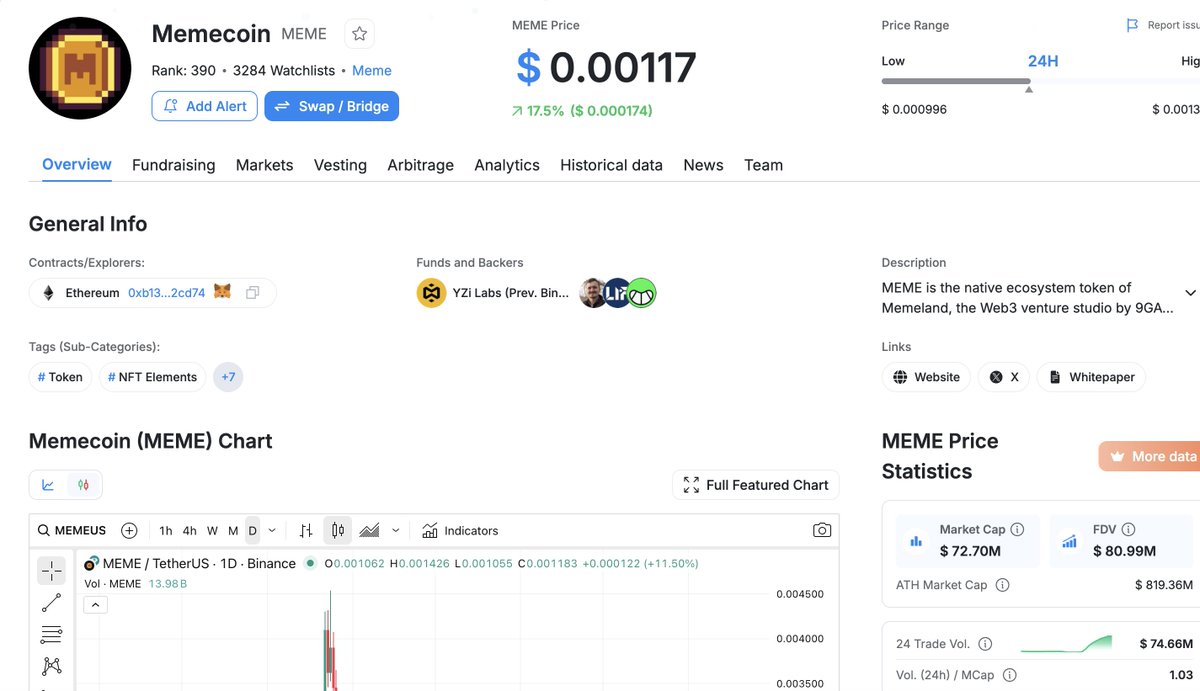Switch to the line chart view
The image size is (1200, 691).
point(48,485)
